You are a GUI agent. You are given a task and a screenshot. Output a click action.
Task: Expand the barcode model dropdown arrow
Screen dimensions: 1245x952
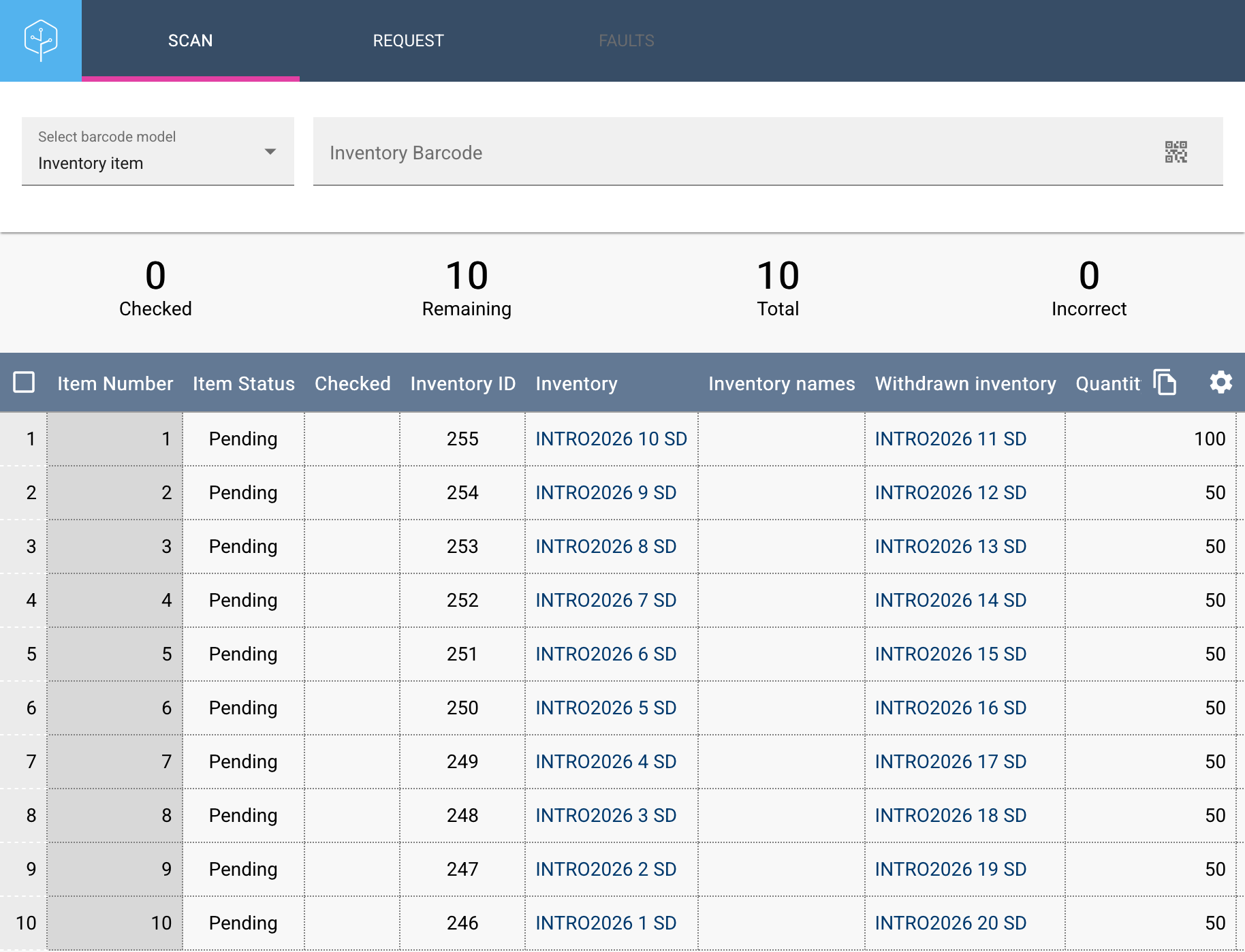(x=270, y=151)
